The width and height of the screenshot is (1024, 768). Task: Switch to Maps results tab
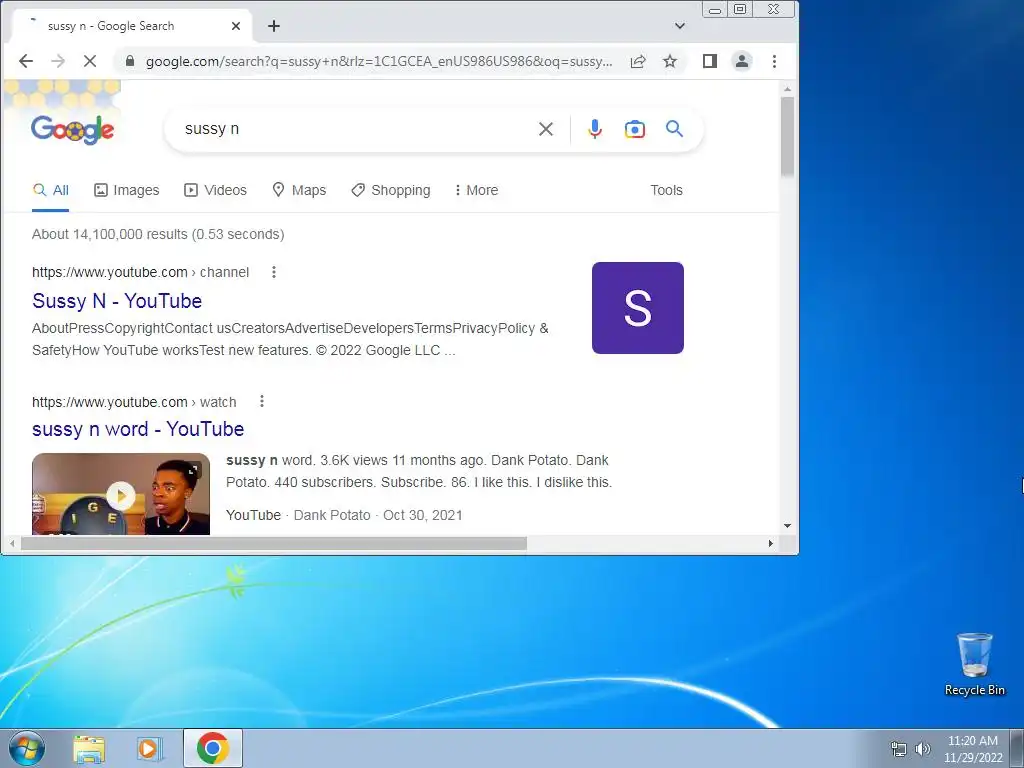[299, 190]
